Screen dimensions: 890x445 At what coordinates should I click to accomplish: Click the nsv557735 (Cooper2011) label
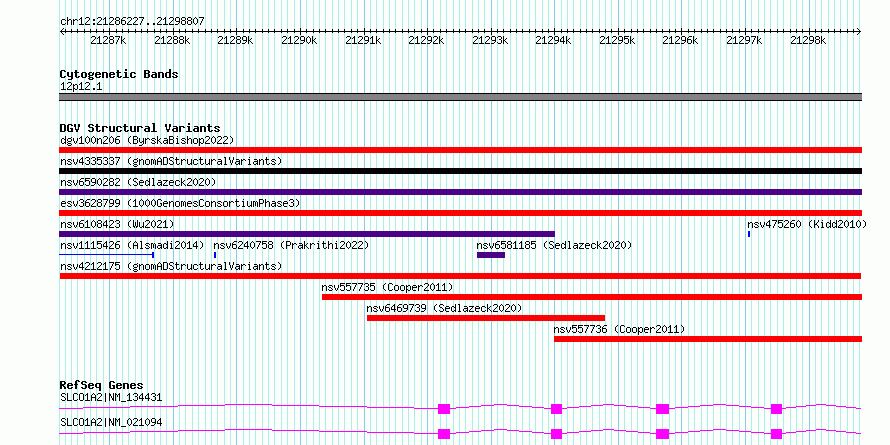(x=387, y=287)
